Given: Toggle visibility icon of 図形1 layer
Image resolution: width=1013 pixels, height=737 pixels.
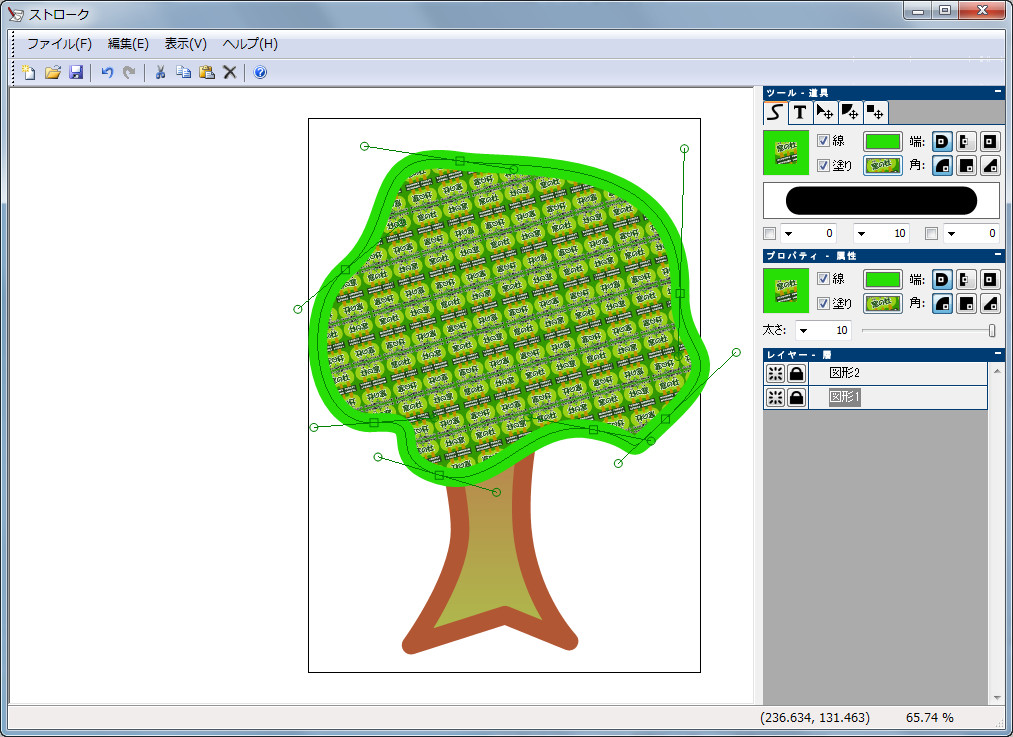Looking at the screenshot, I should 775,397.
